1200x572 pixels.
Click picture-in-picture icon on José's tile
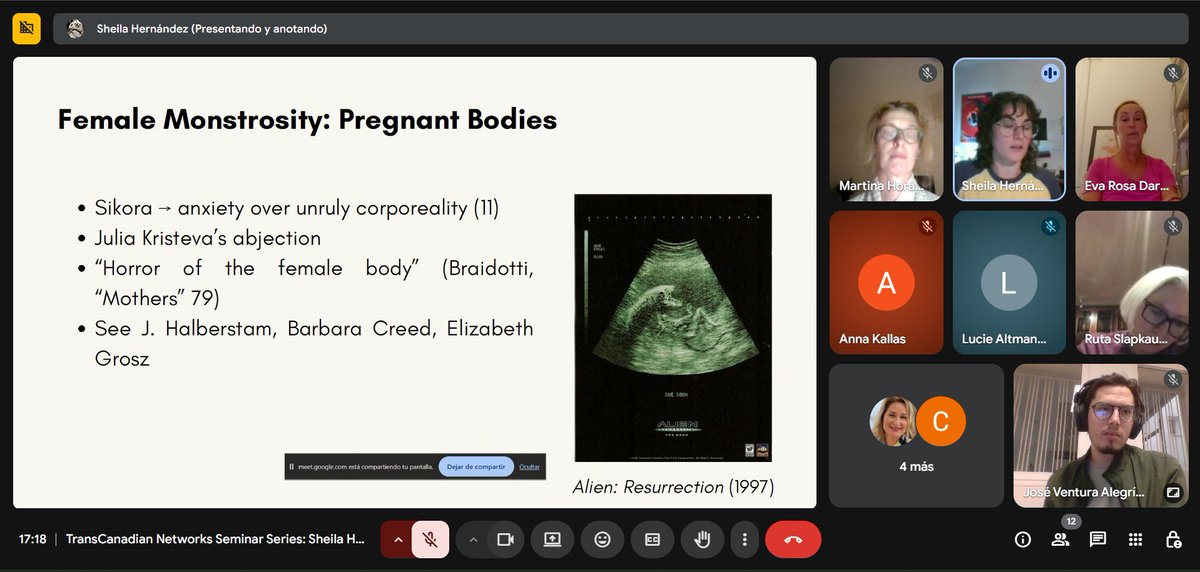coord(1172,492)
